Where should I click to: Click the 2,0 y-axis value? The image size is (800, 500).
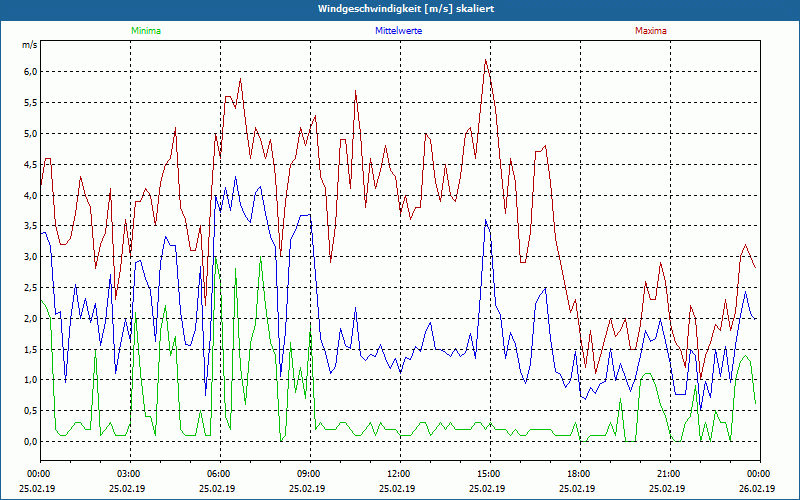point(31,318)
